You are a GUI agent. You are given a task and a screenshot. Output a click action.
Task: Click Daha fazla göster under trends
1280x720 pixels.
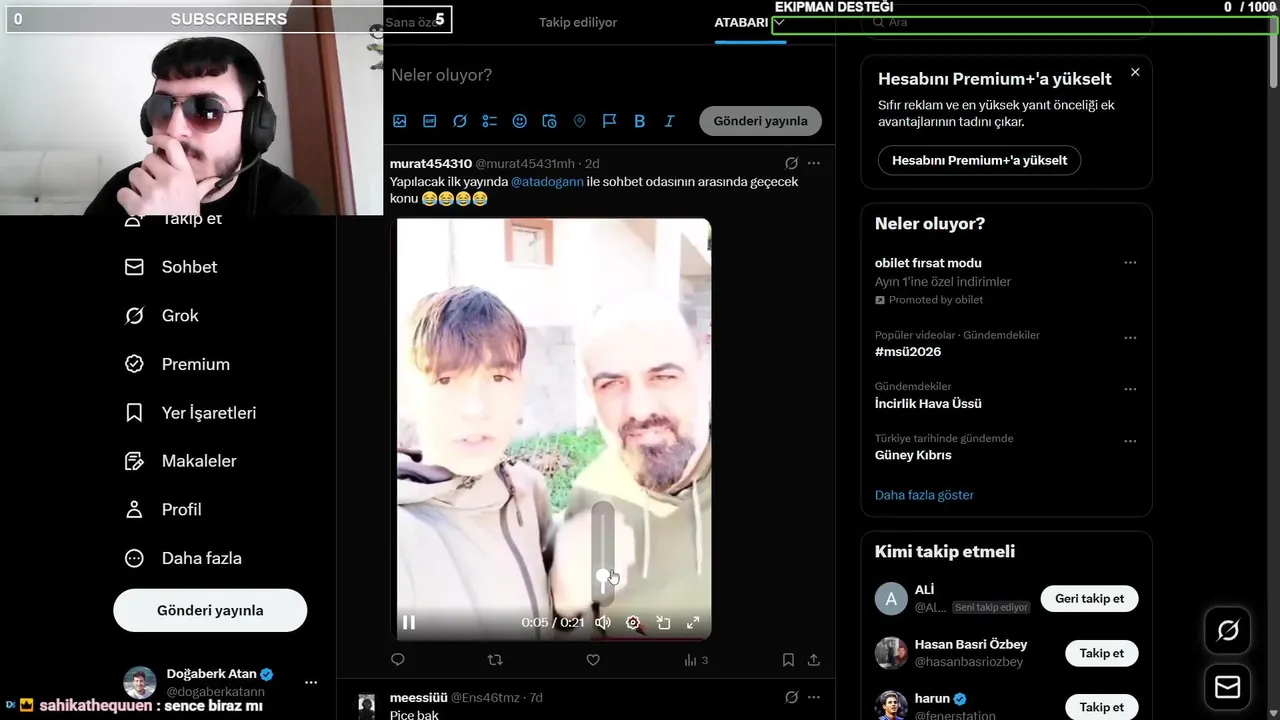(924, 495)
